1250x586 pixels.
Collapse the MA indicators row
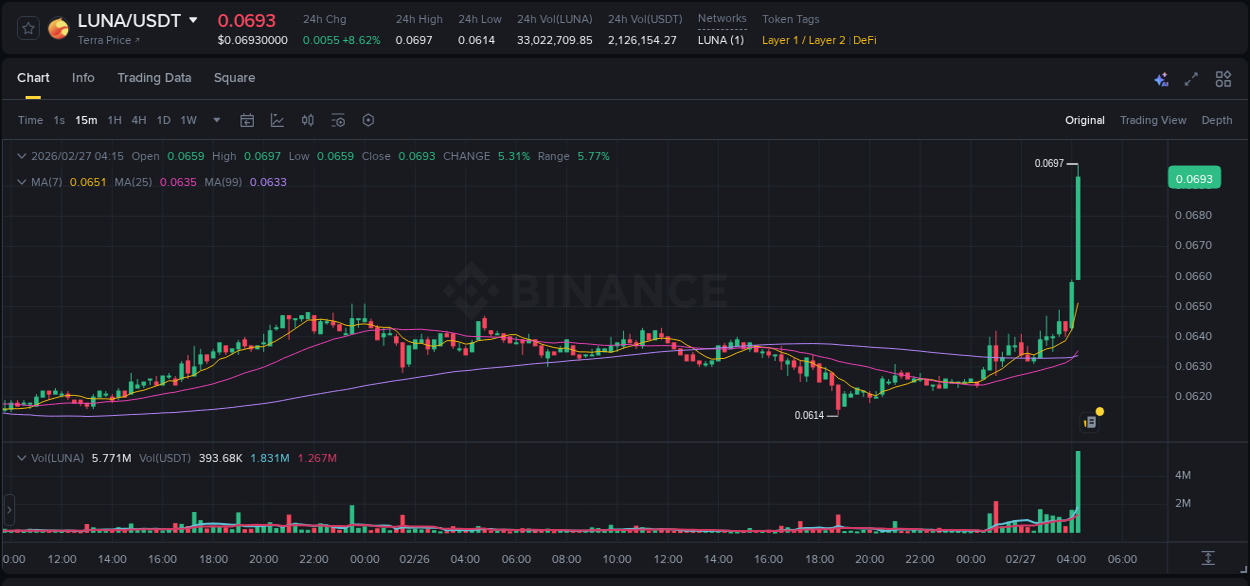[x=21, y=181]
